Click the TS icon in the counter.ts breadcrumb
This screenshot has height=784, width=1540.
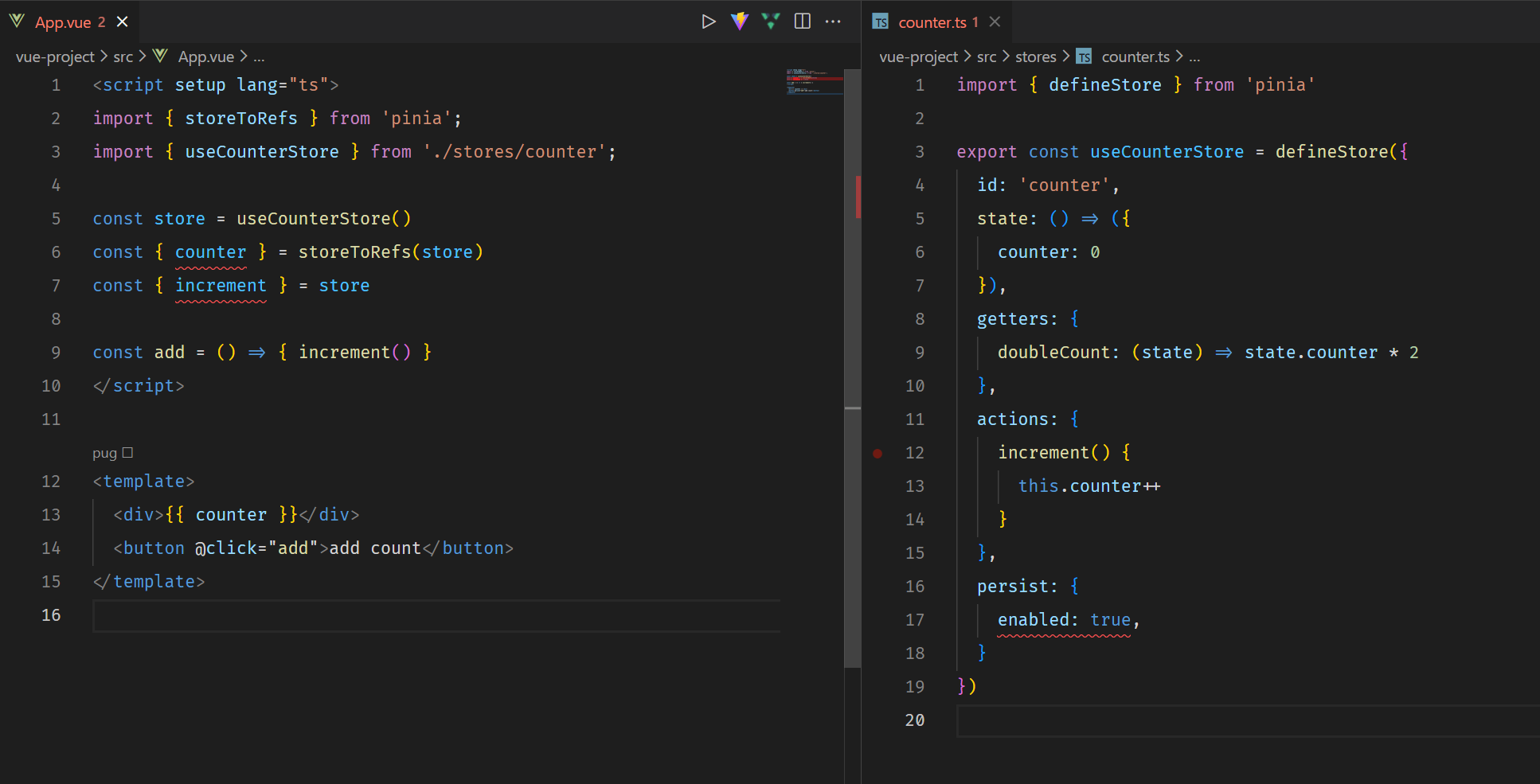(1084, 56)
